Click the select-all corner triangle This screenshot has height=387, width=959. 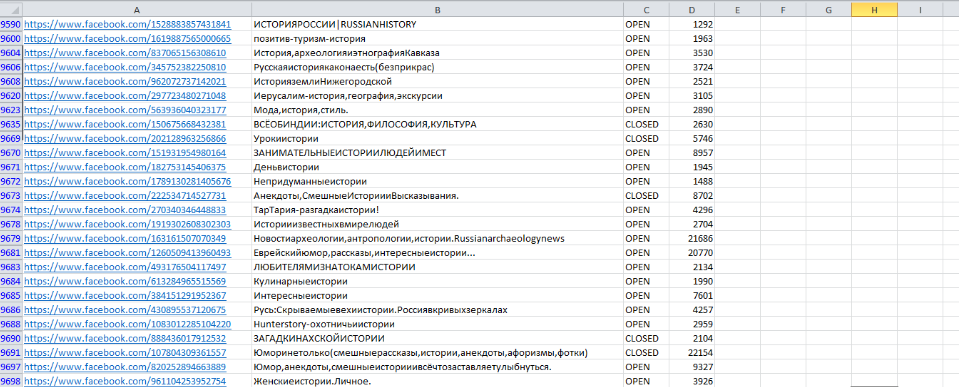pyautogui.click(x=11, y=9)
